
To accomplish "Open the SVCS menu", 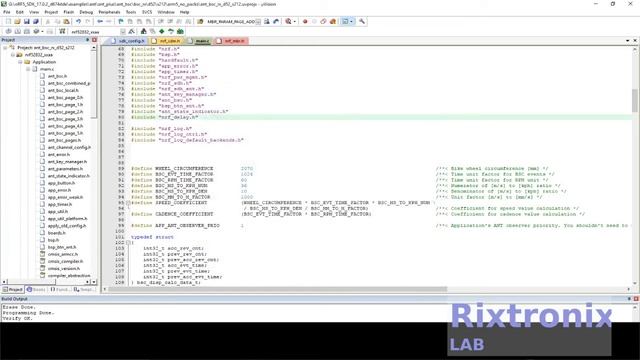I will pos(147,12).
